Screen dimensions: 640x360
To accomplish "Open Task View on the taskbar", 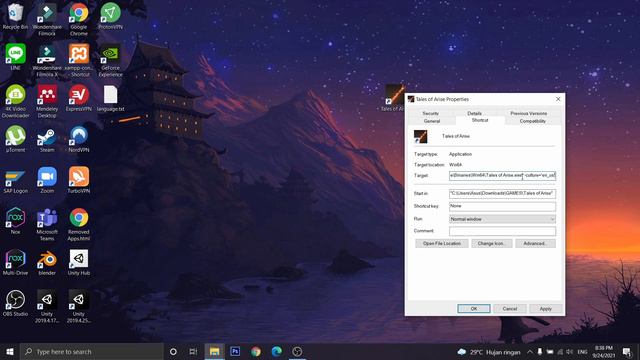I will pos(193,351).
